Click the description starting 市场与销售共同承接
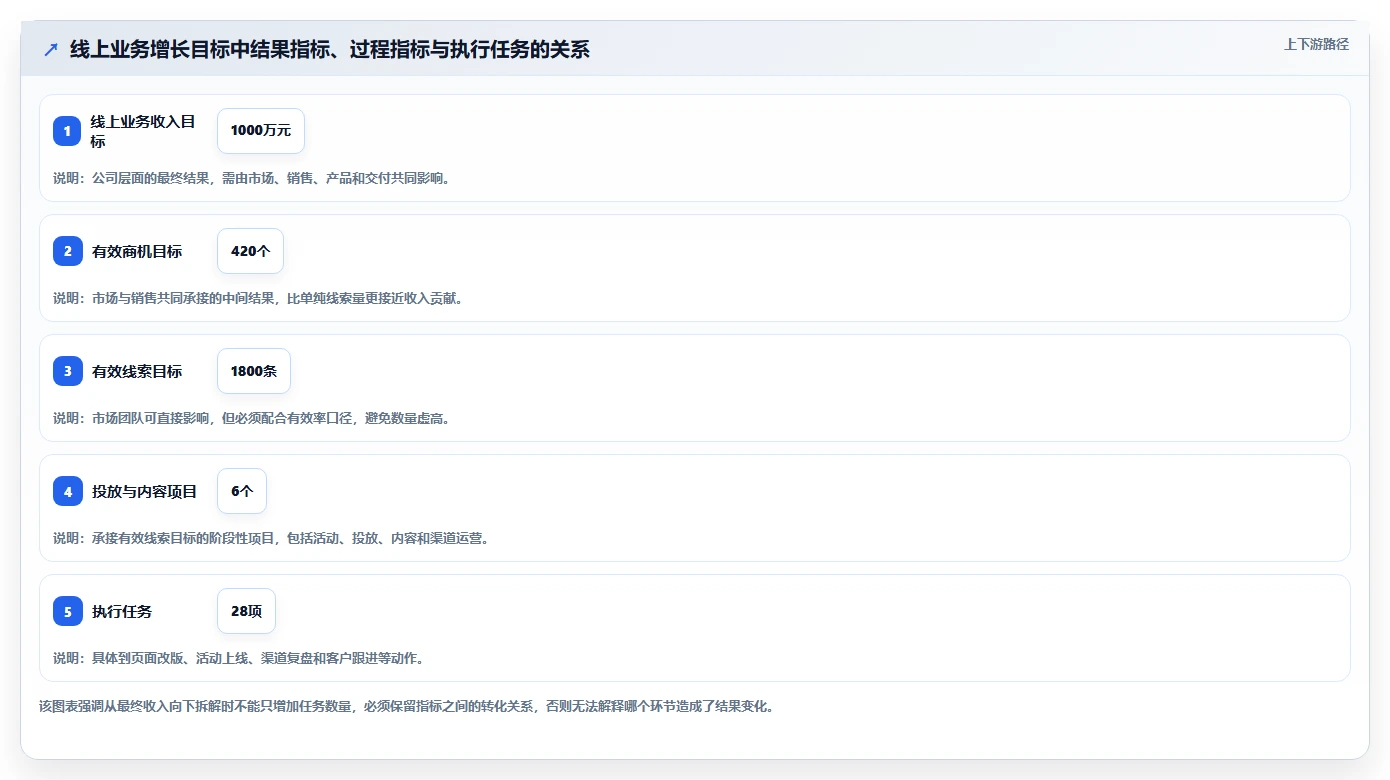The height and width of the screenshot is (780, 1390). 258,298
